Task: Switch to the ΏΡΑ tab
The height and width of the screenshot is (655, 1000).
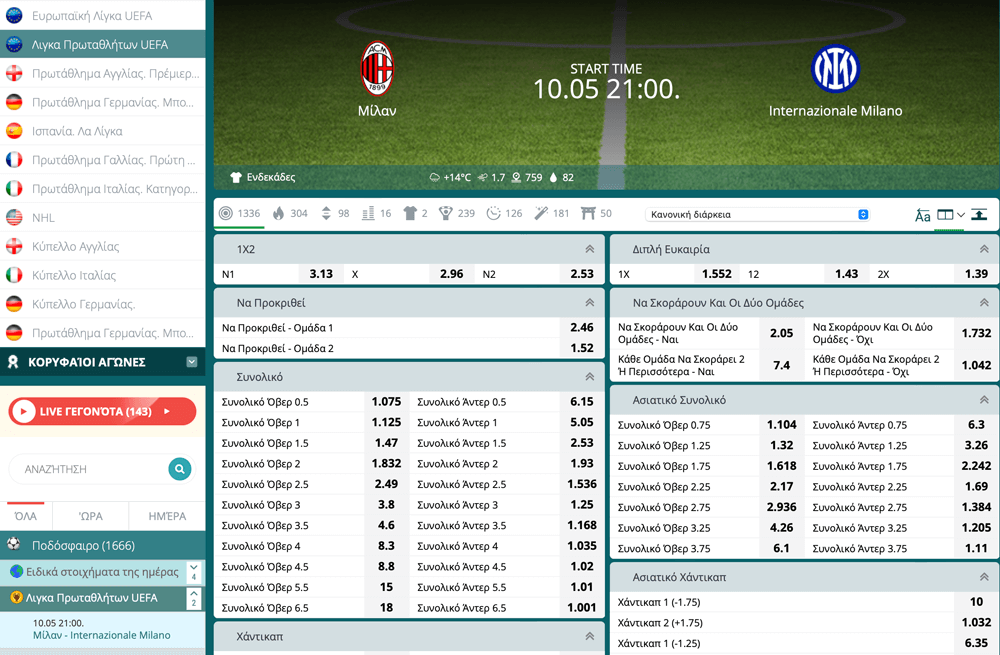Action: 91,516
